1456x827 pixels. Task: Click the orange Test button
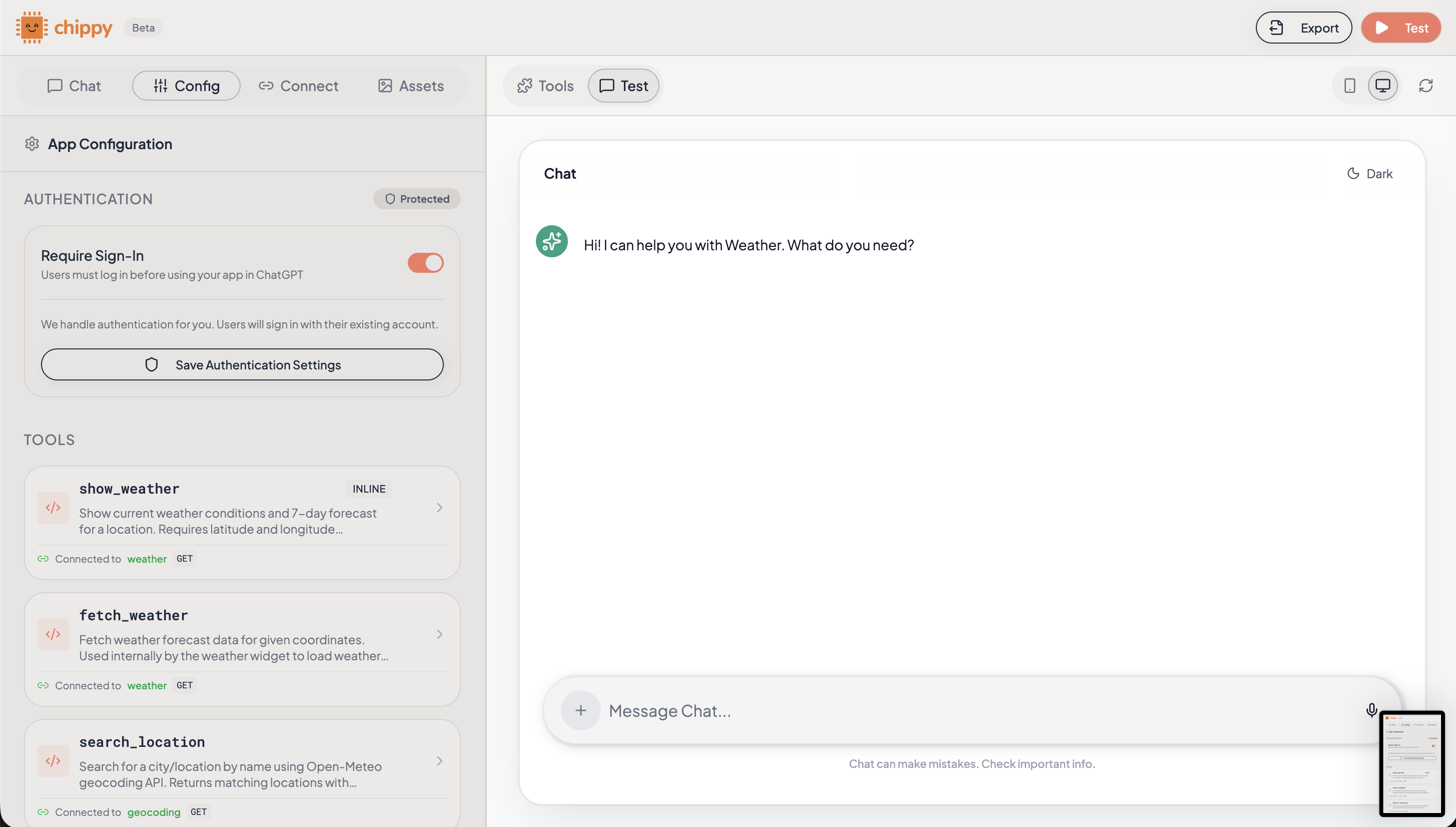pos(1401,27)
